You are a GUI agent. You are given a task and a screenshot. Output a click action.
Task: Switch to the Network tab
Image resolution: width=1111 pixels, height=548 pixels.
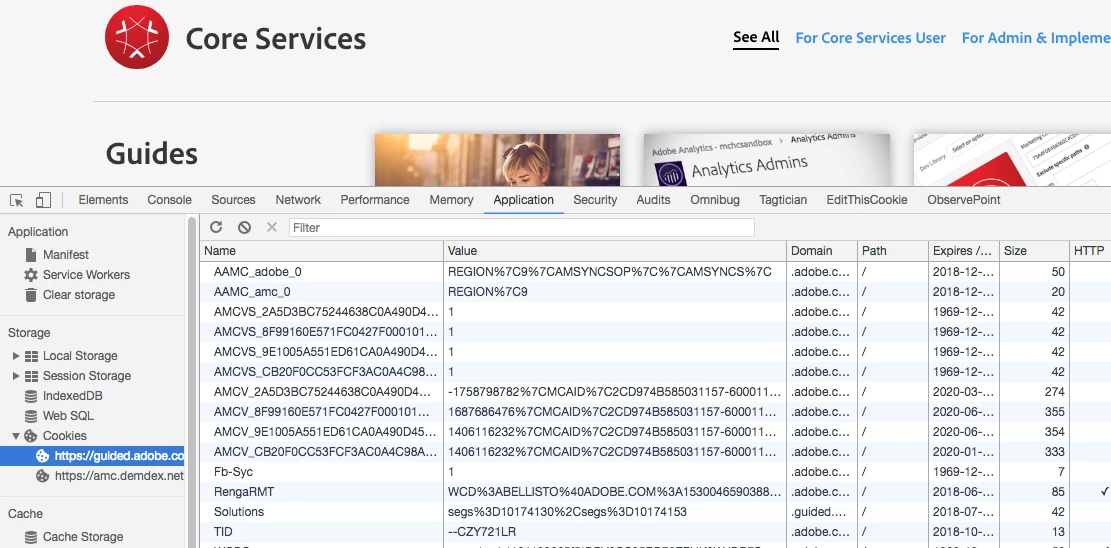pos(298,200)
